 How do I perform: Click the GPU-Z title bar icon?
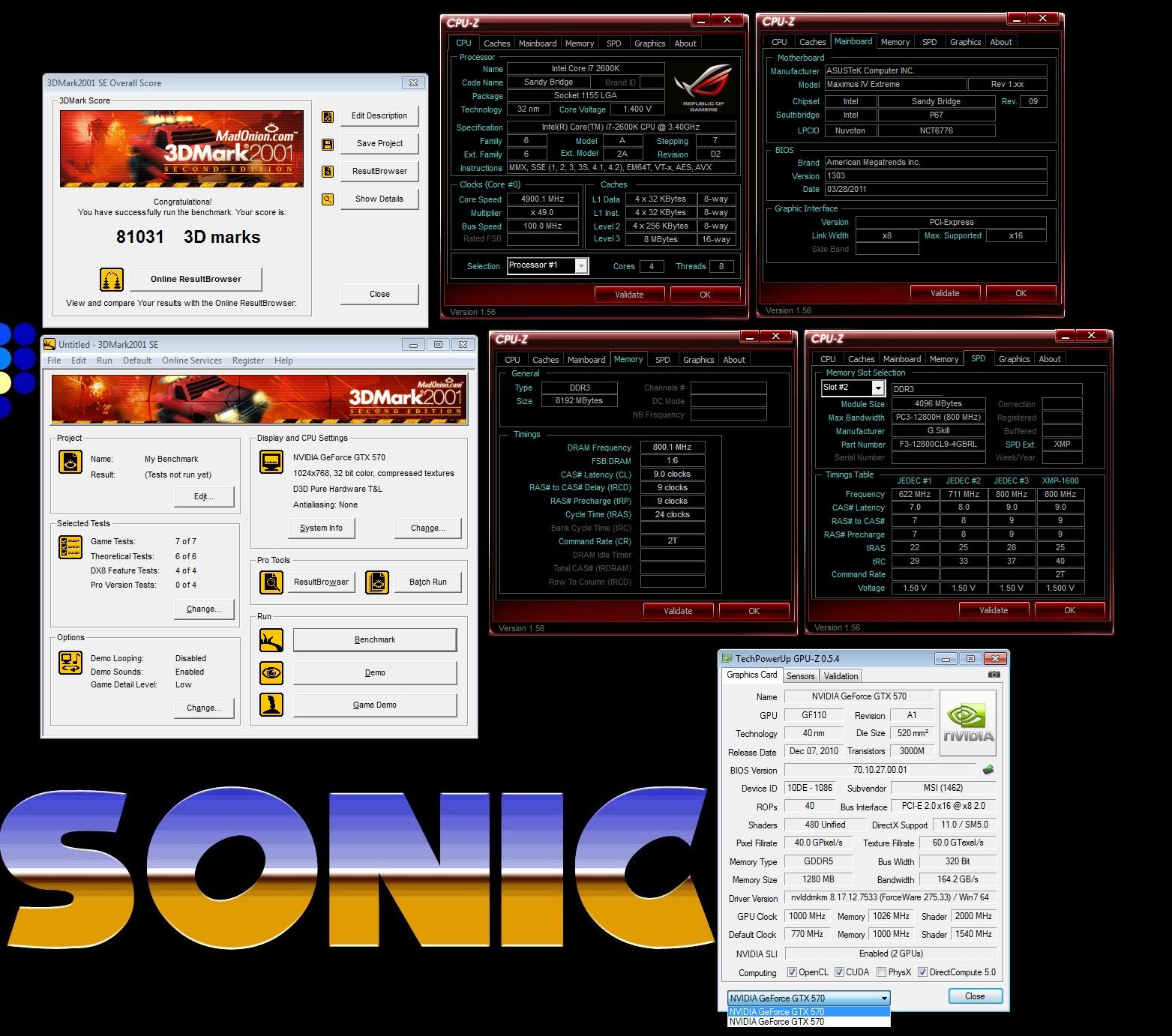(x=727, y=659)
